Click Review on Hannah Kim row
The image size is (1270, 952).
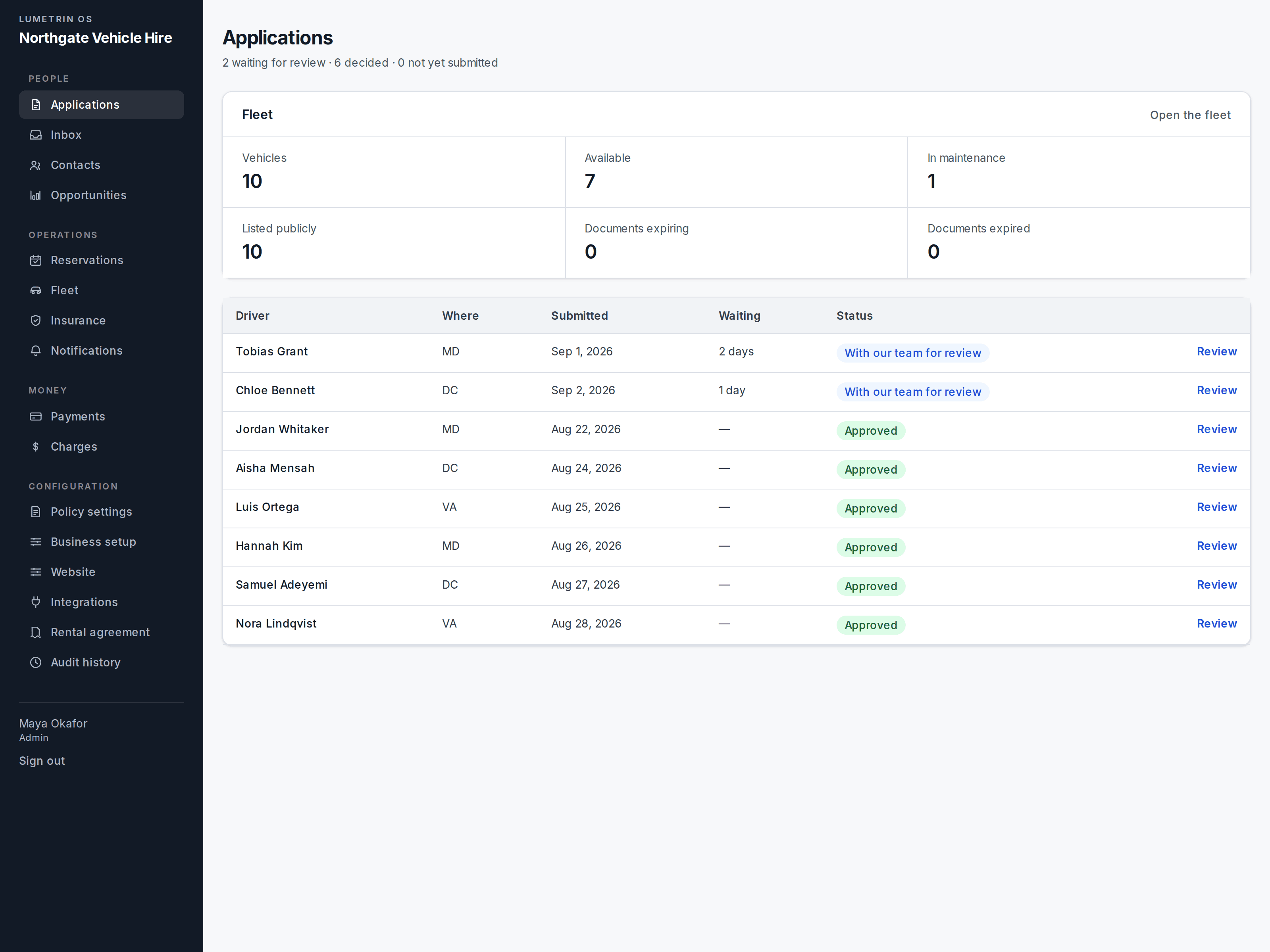(x=1216, y=546)
